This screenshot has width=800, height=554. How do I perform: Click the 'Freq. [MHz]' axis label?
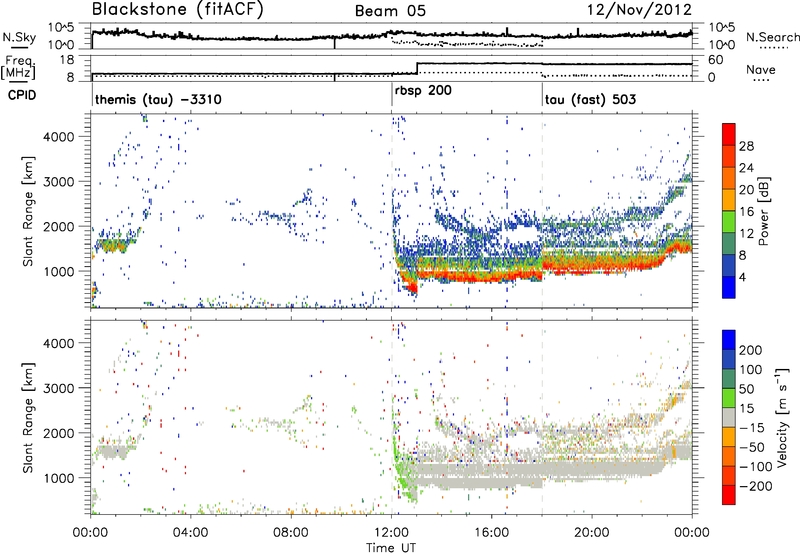point(19,67)
